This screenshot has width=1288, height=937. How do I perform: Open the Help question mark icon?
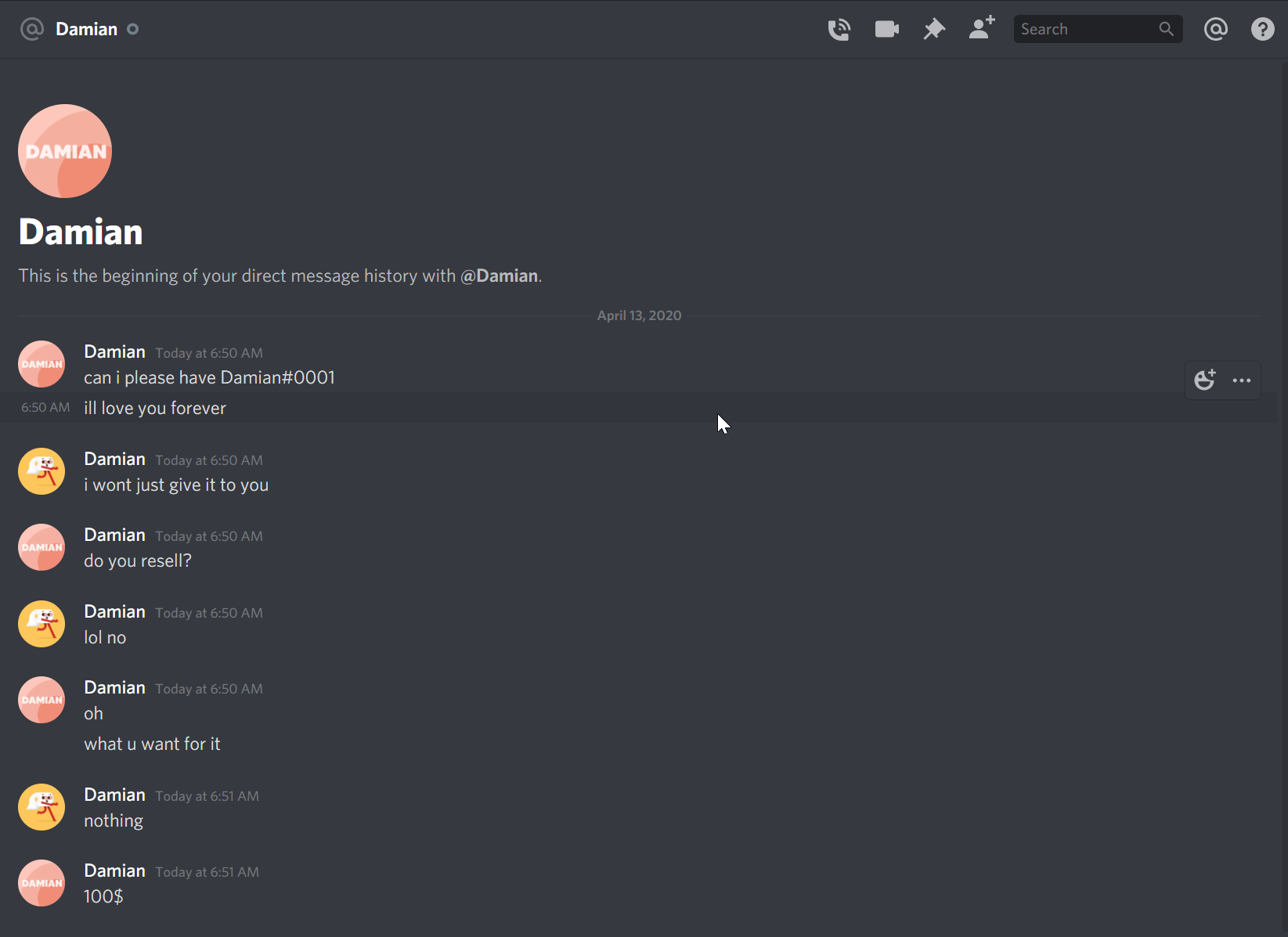pos(1262,30)
